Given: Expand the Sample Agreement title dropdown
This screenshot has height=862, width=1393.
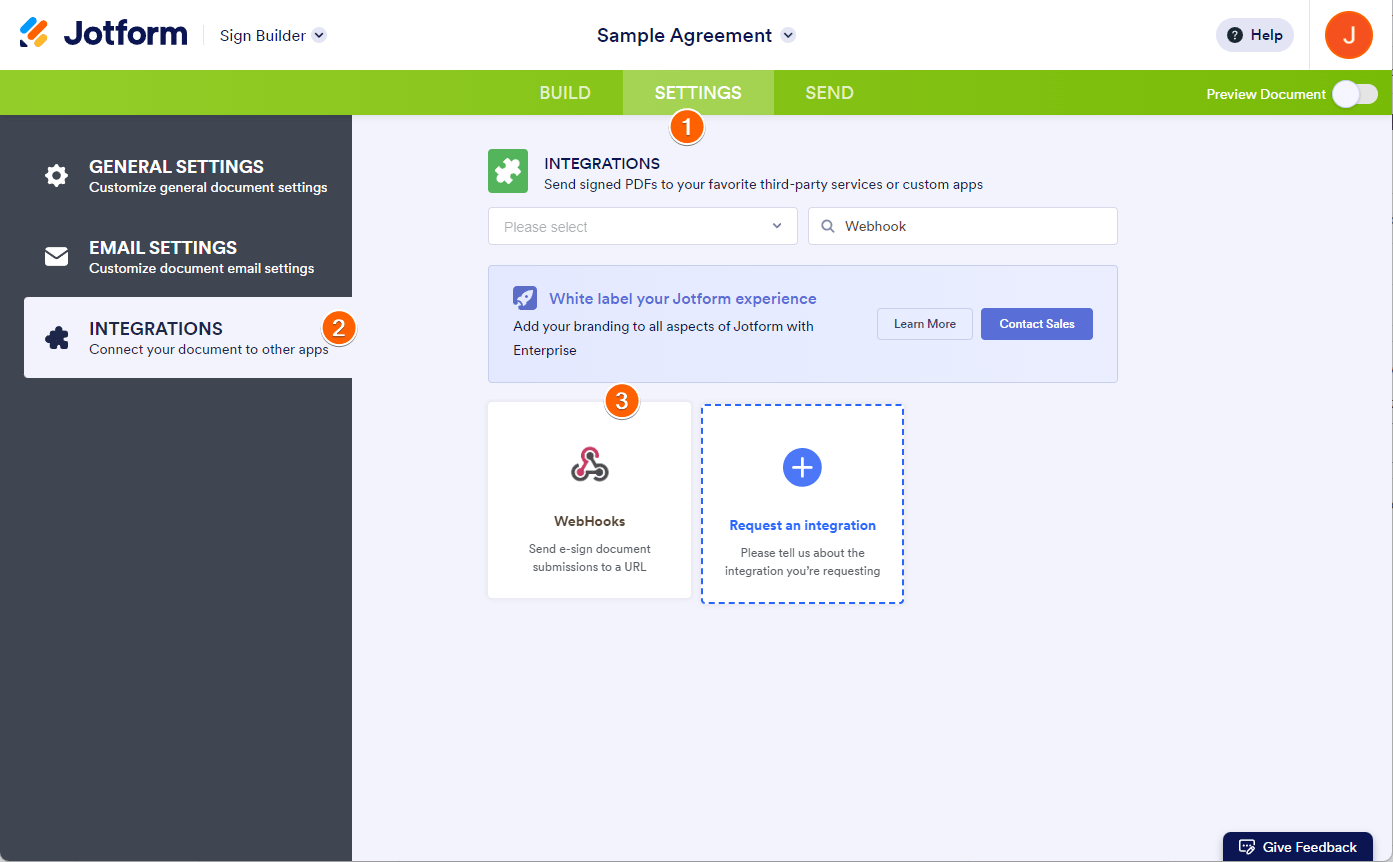Looking at the screenshot, I should (x=788, y=36).
